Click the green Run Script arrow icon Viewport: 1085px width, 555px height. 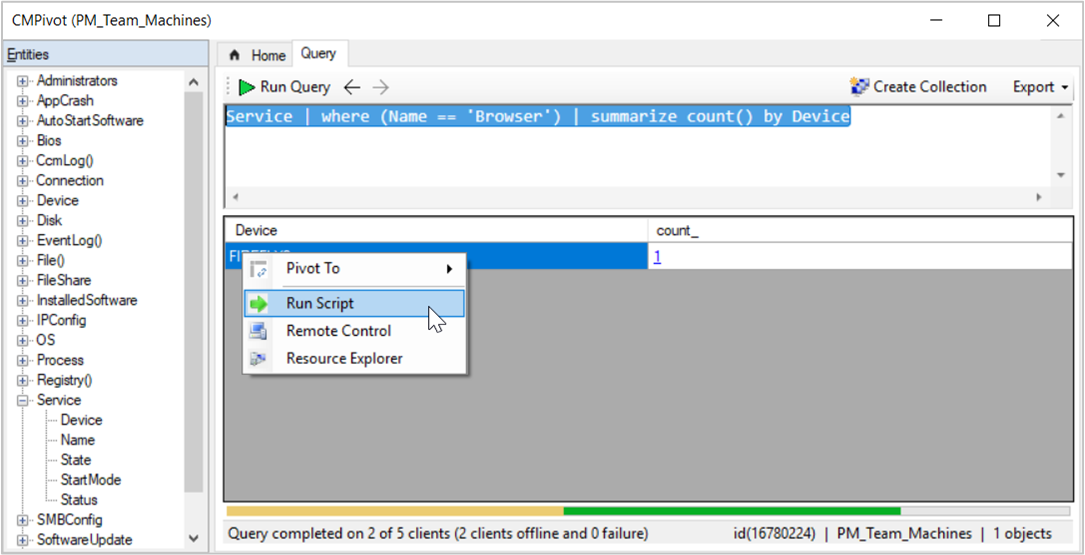point(259,303)
